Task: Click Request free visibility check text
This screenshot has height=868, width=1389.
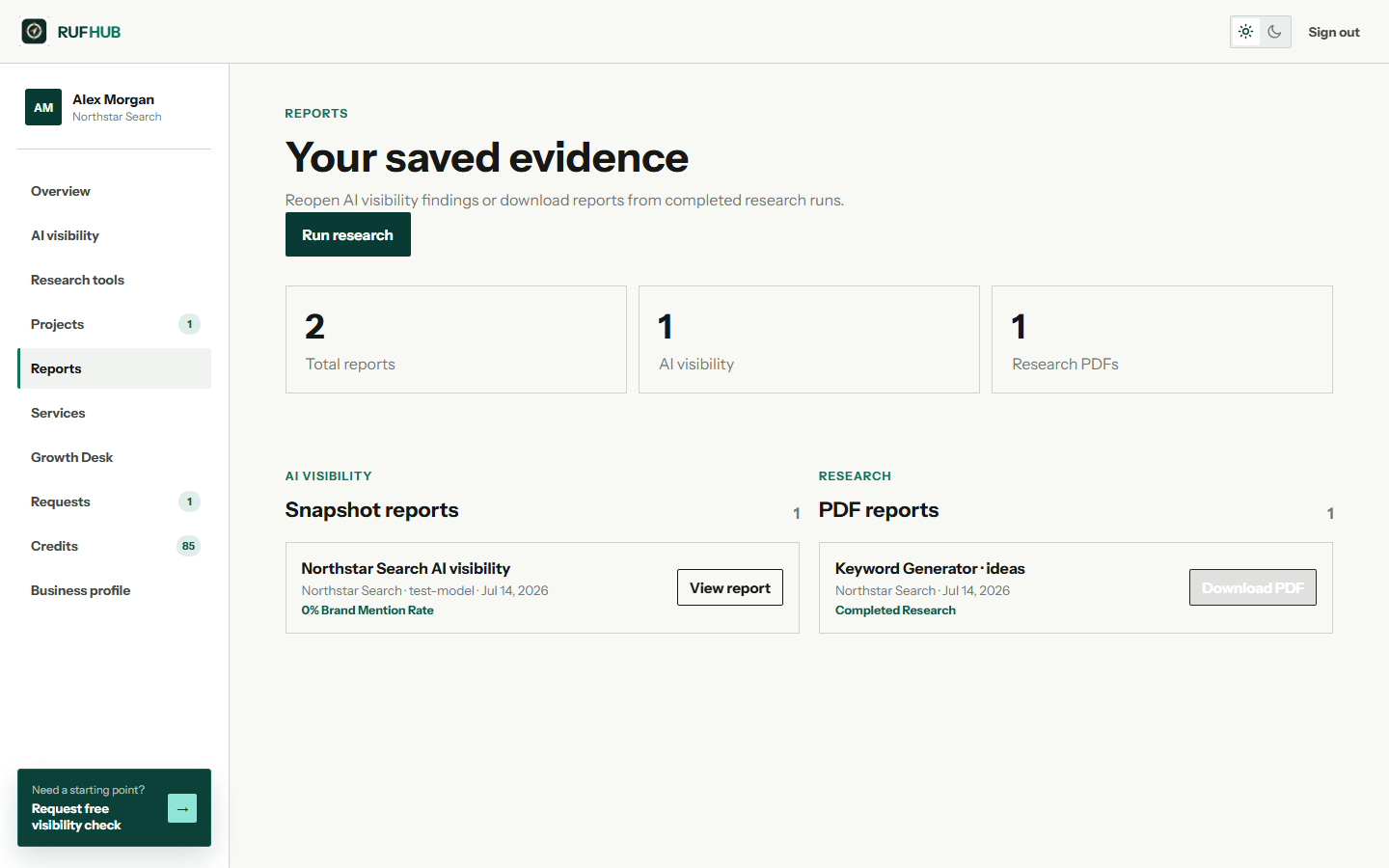Action: pos(76,817)
